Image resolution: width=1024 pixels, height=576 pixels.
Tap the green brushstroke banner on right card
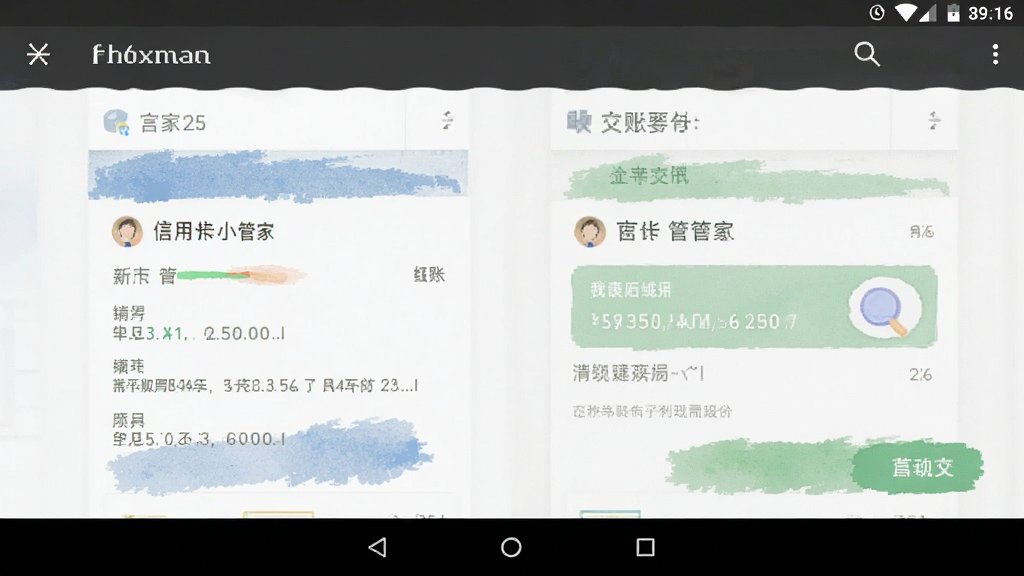[x=756, y=177]
